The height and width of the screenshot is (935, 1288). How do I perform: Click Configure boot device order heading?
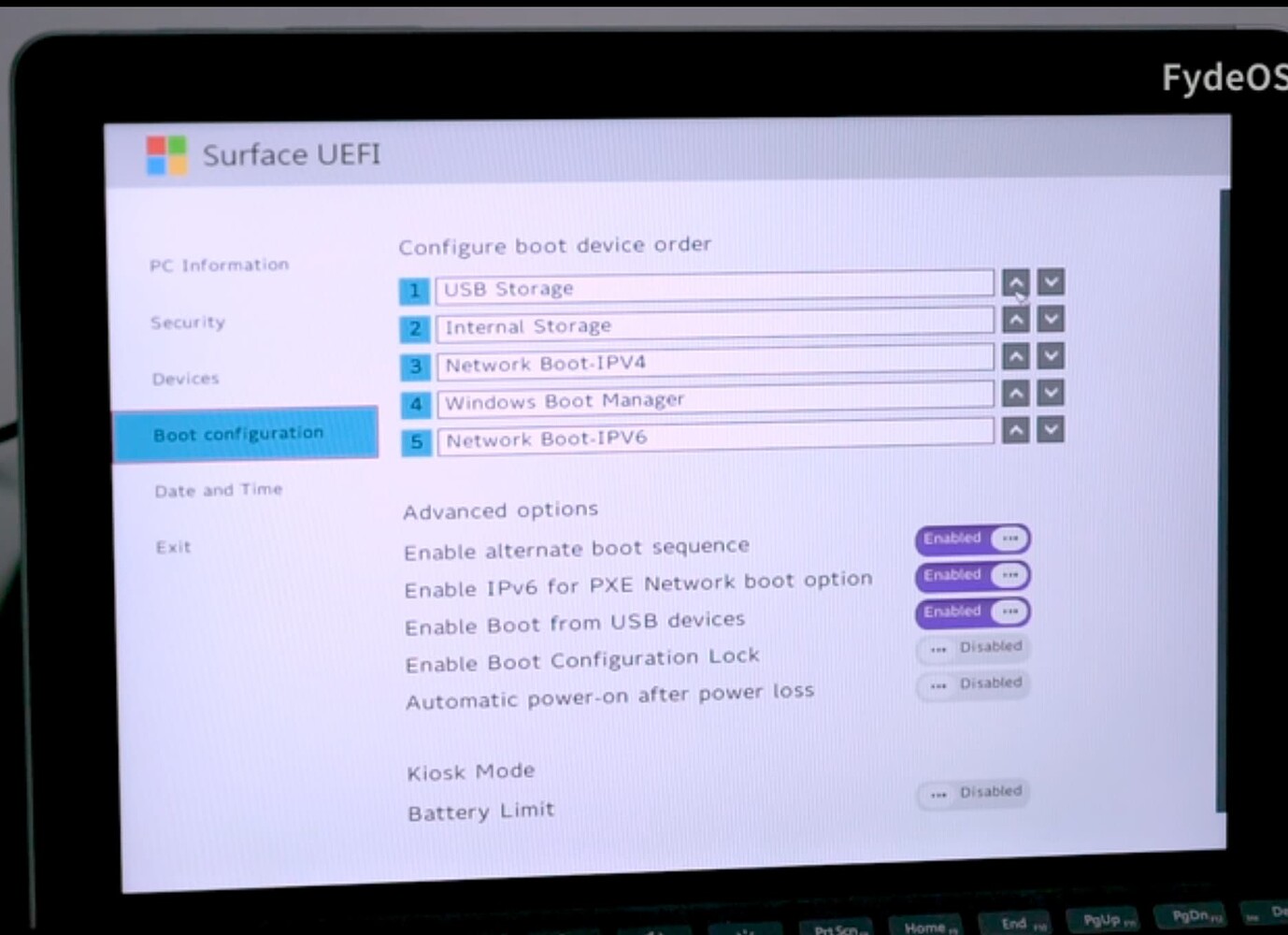[555, 246]
